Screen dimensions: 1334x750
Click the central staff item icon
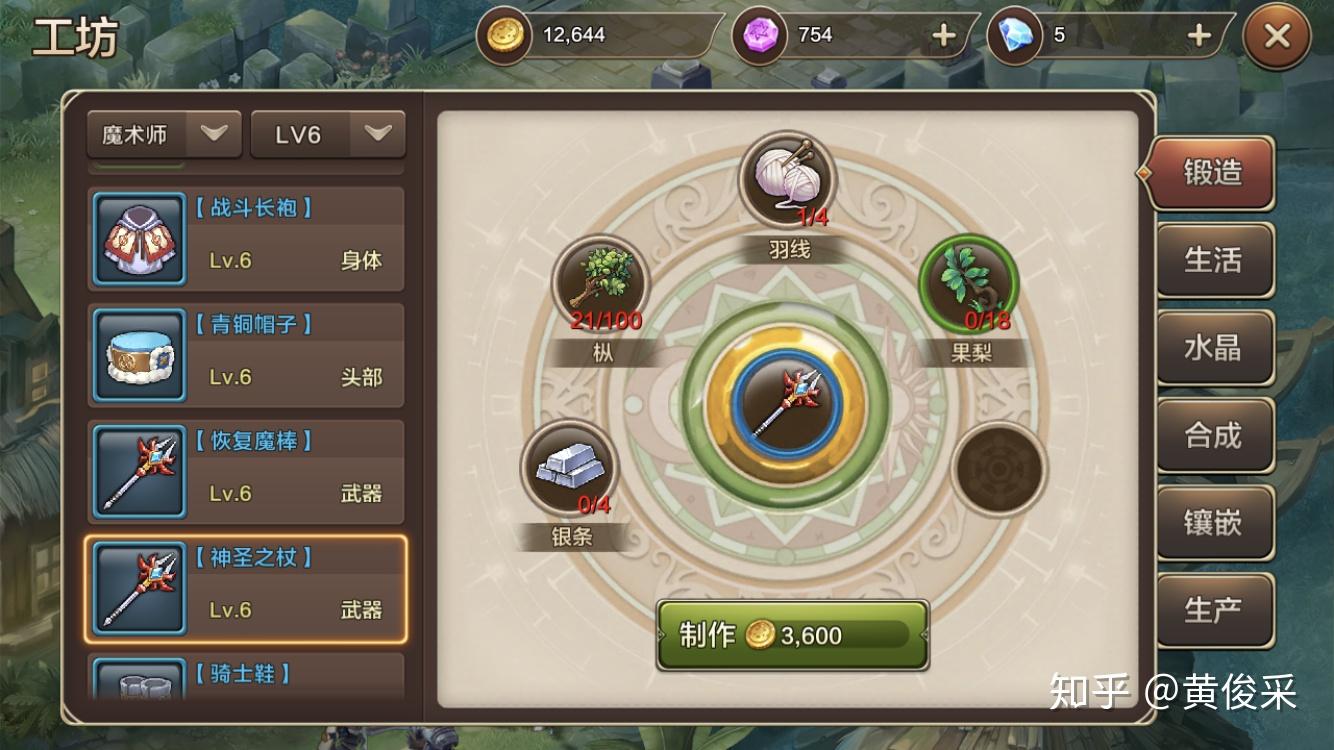(x=786, y=404)
